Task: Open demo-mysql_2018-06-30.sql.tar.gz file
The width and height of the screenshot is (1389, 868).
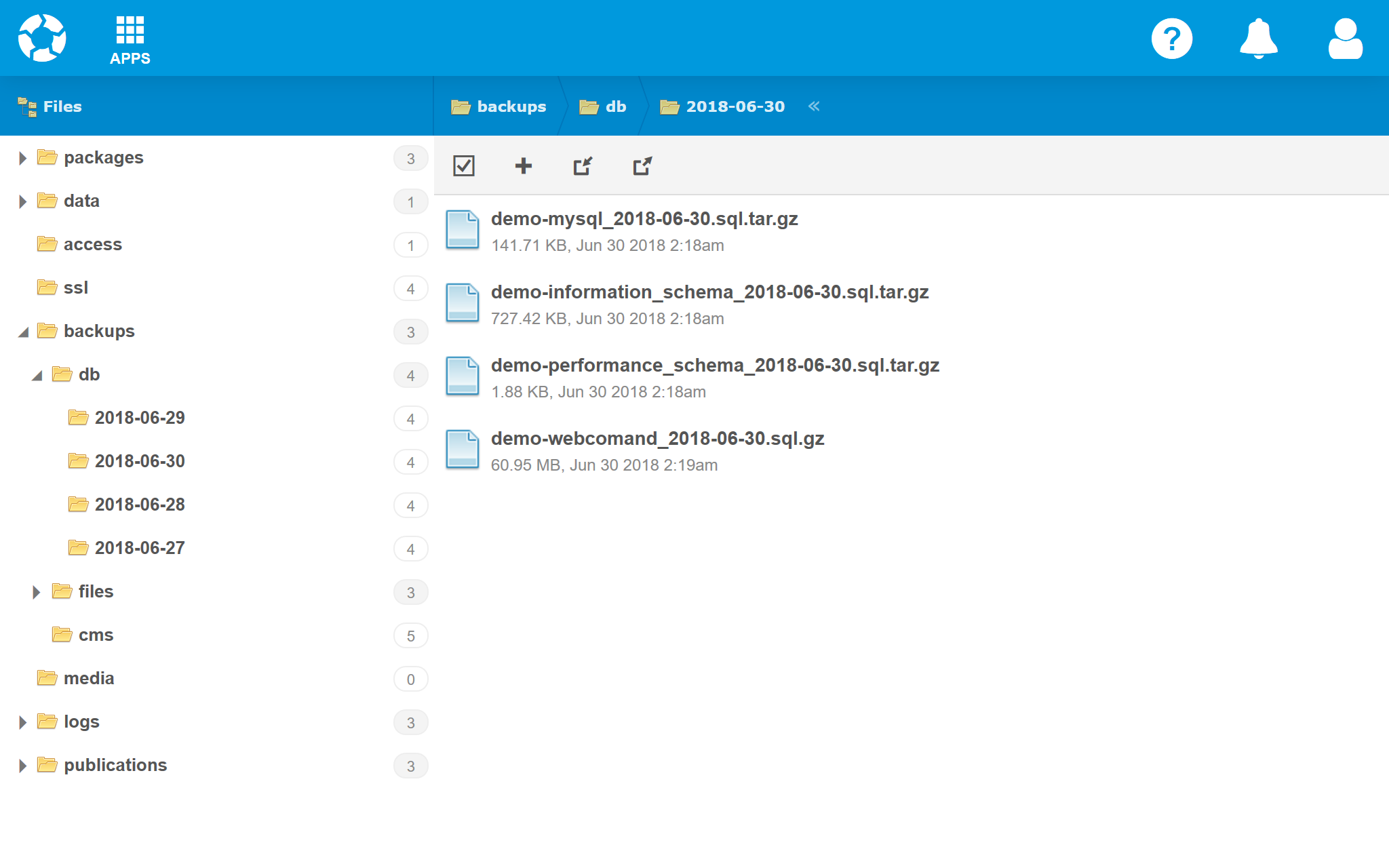Action: [644, 219]
